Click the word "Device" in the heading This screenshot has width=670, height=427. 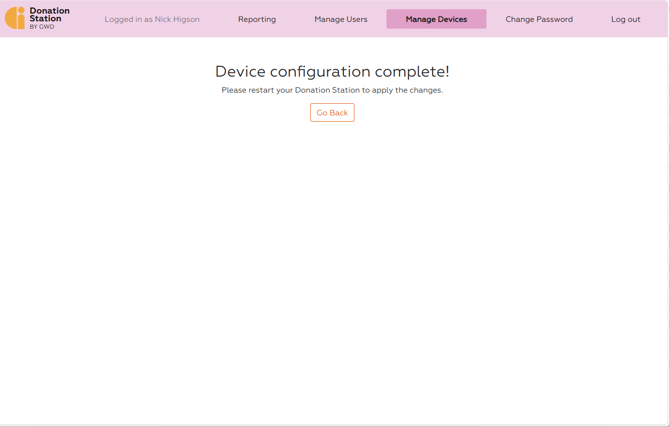click(x=240, y=72)
